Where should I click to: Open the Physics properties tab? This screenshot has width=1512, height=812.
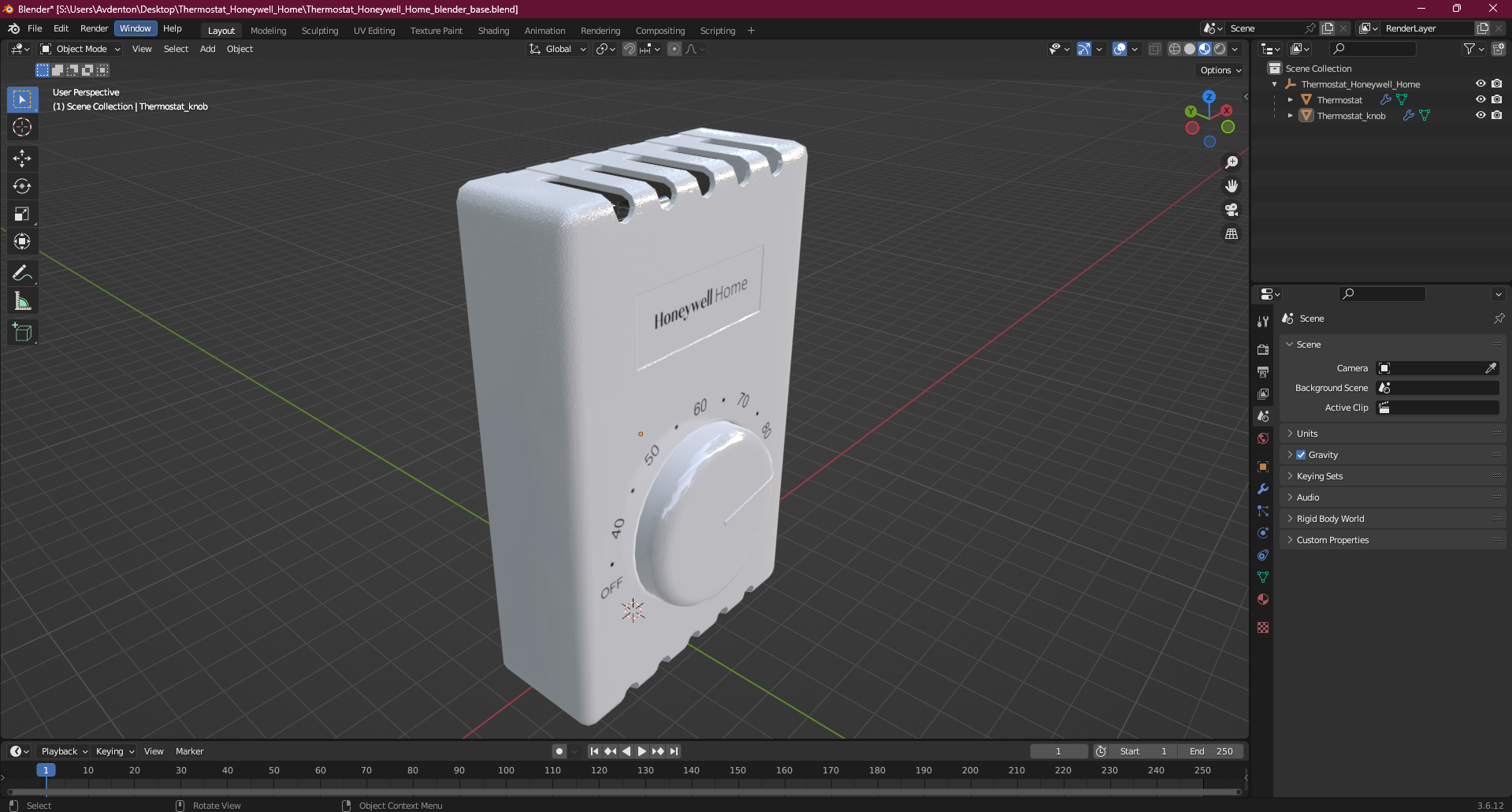(x=1263, y=533)
